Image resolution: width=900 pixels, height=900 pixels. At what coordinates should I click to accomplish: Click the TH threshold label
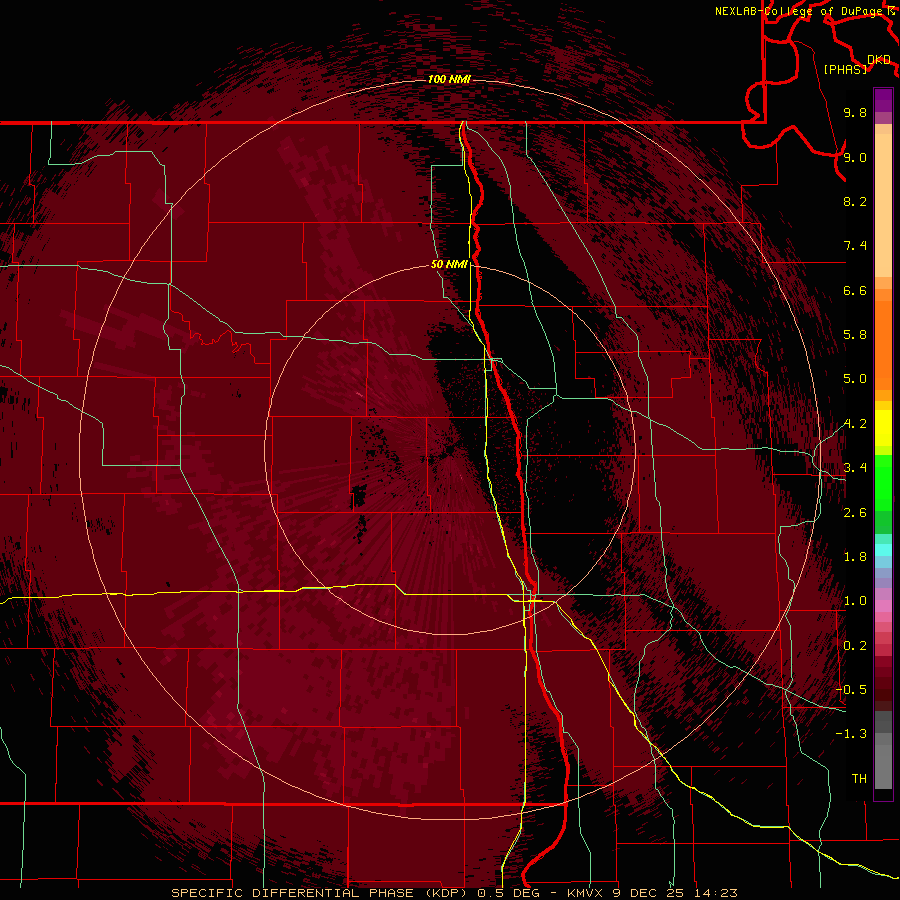click(859, 779)
